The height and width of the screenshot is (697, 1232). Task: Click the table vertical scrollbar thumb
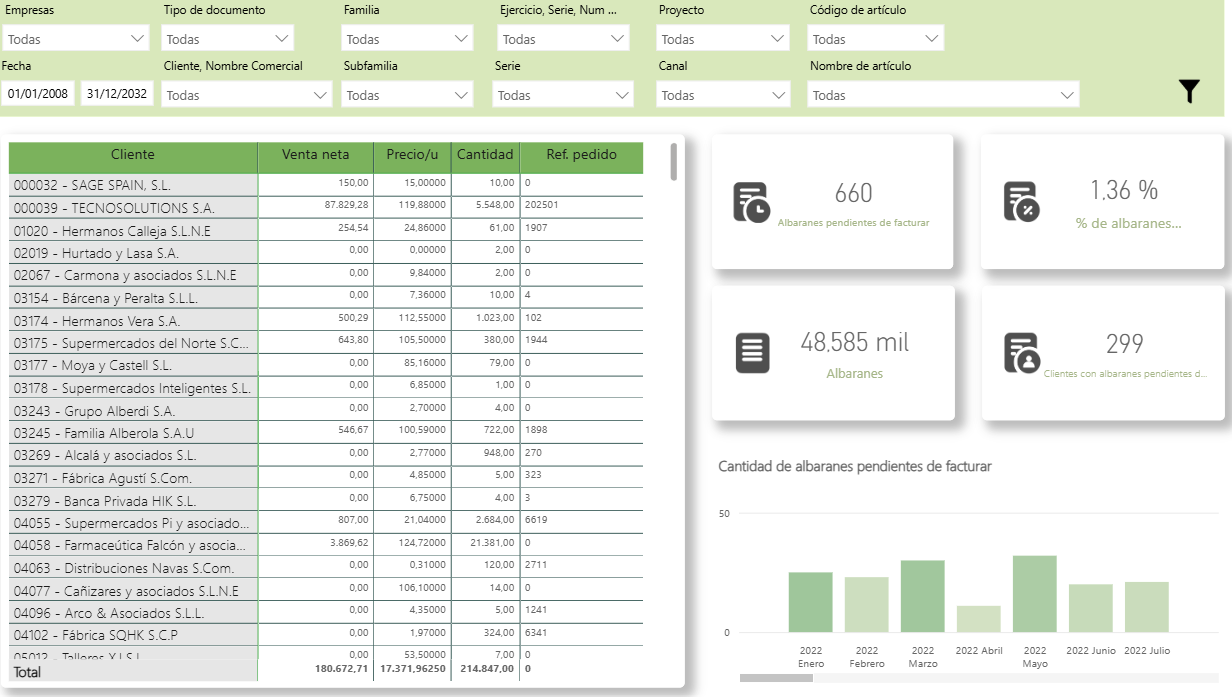point(674,162)
